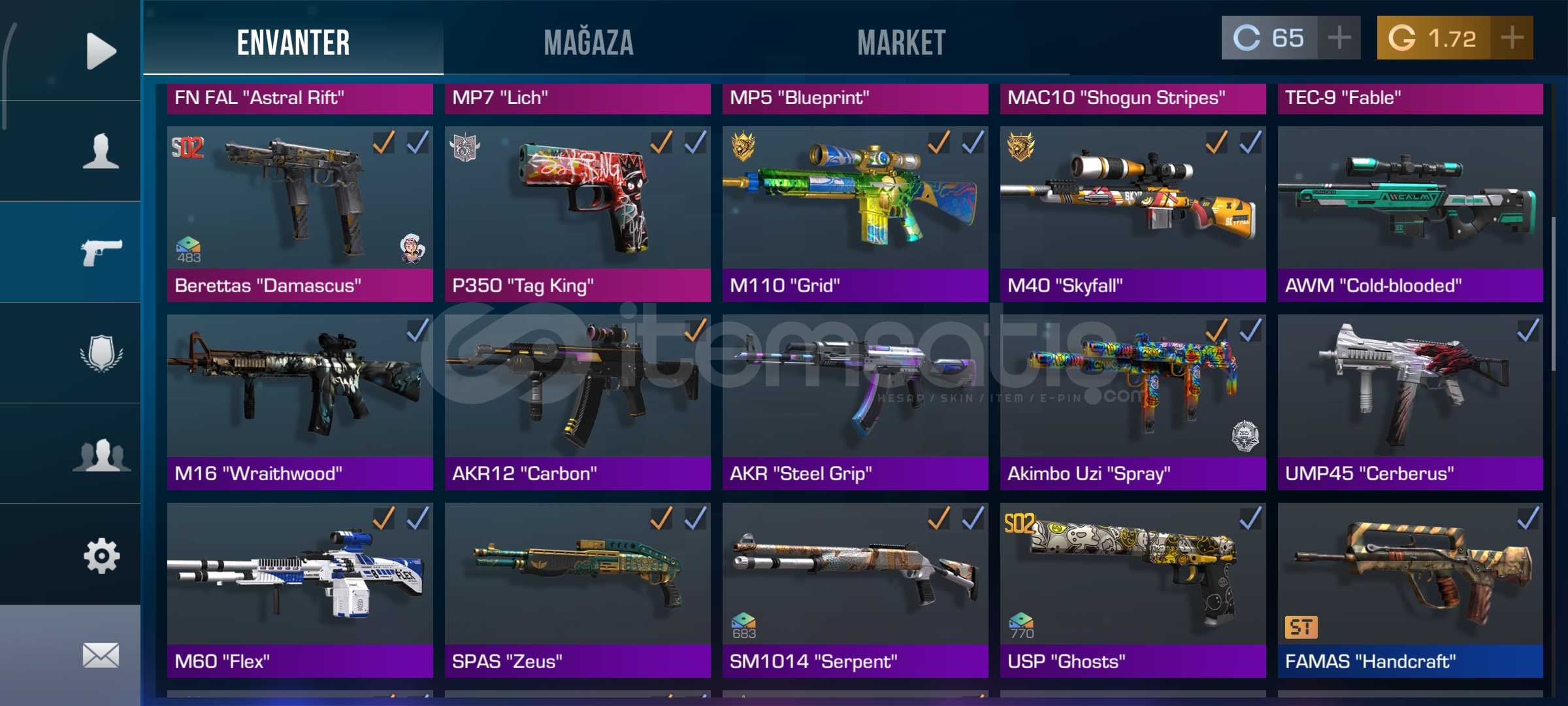Screen dimensions: 1568x706
Task: Click the sticker on Akimbo Uzi "Spray"
Action: click(1245, 435)
